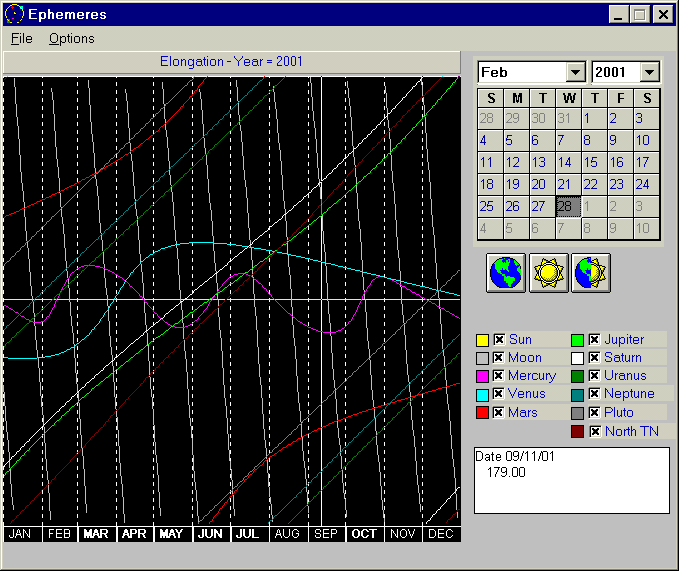Select February 1 in the calendar

coord(594,118)
